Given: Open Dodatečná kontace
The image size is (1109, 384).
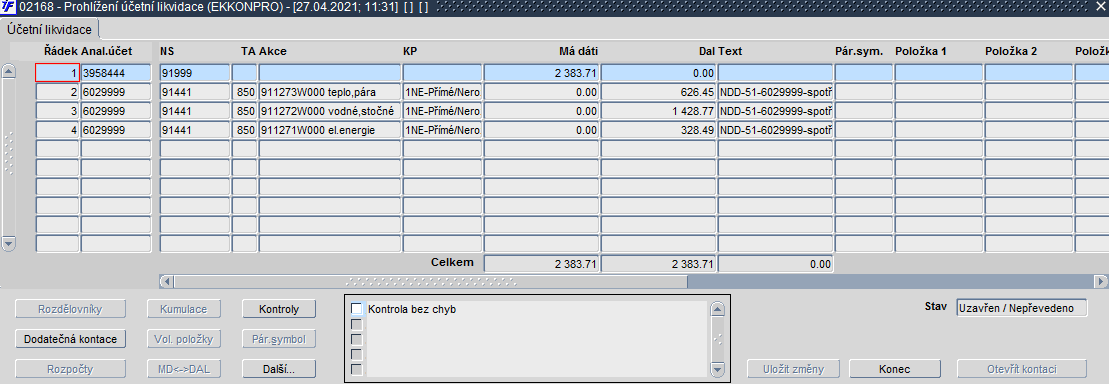Looking at the screenshot, I should pos(71,339).
